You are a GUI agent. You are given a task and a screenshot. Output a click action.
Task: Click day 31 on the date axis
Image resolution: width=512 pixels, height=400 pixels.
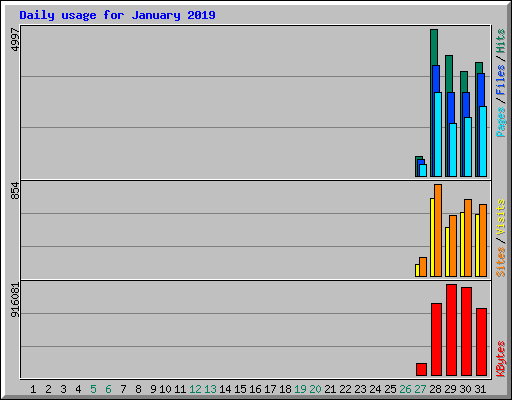pyautogui.click(x=480, y=389)
